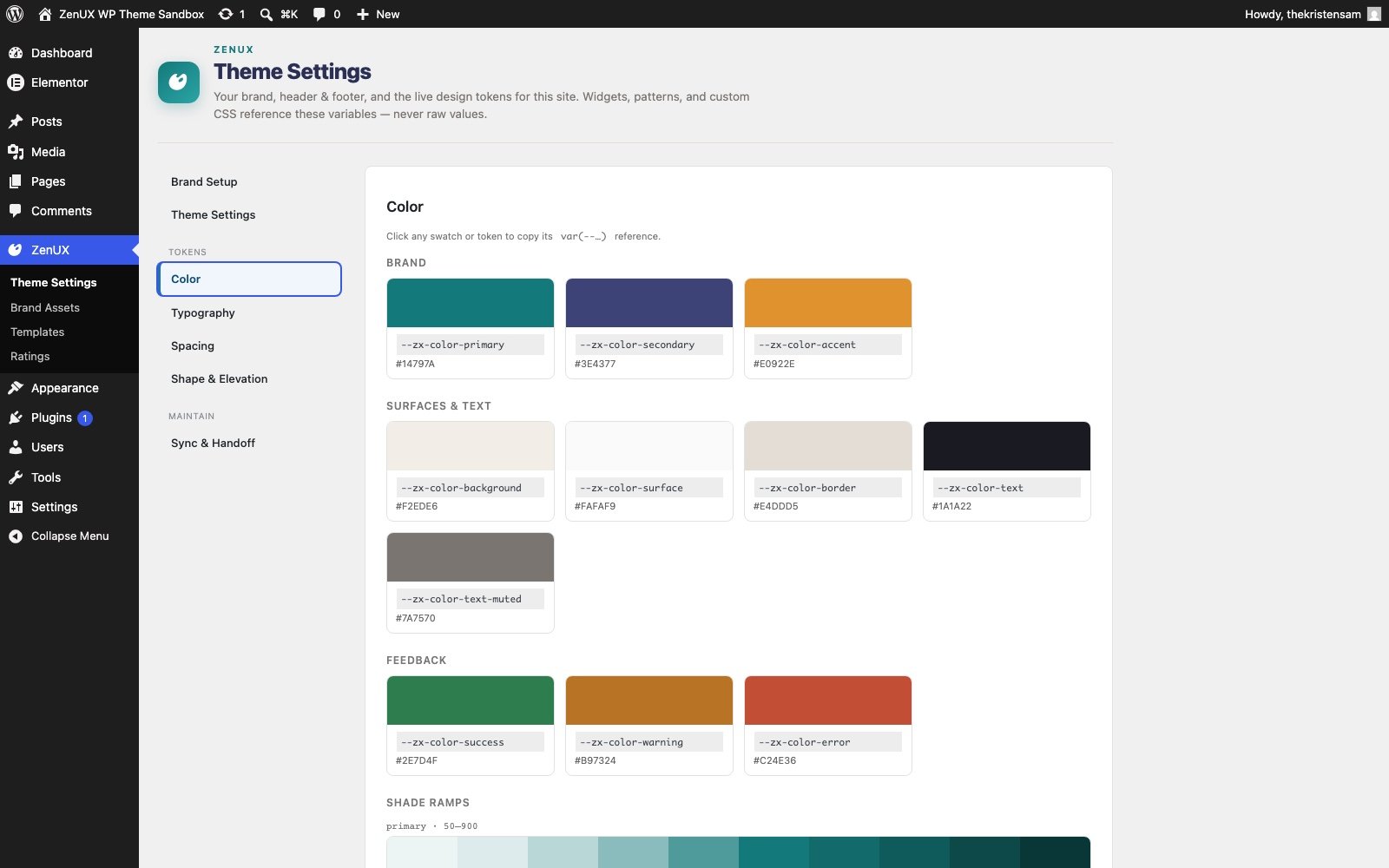Switch to the Typography tab
The width and height of the screenshot is (1389, 868).
(249, 312)
